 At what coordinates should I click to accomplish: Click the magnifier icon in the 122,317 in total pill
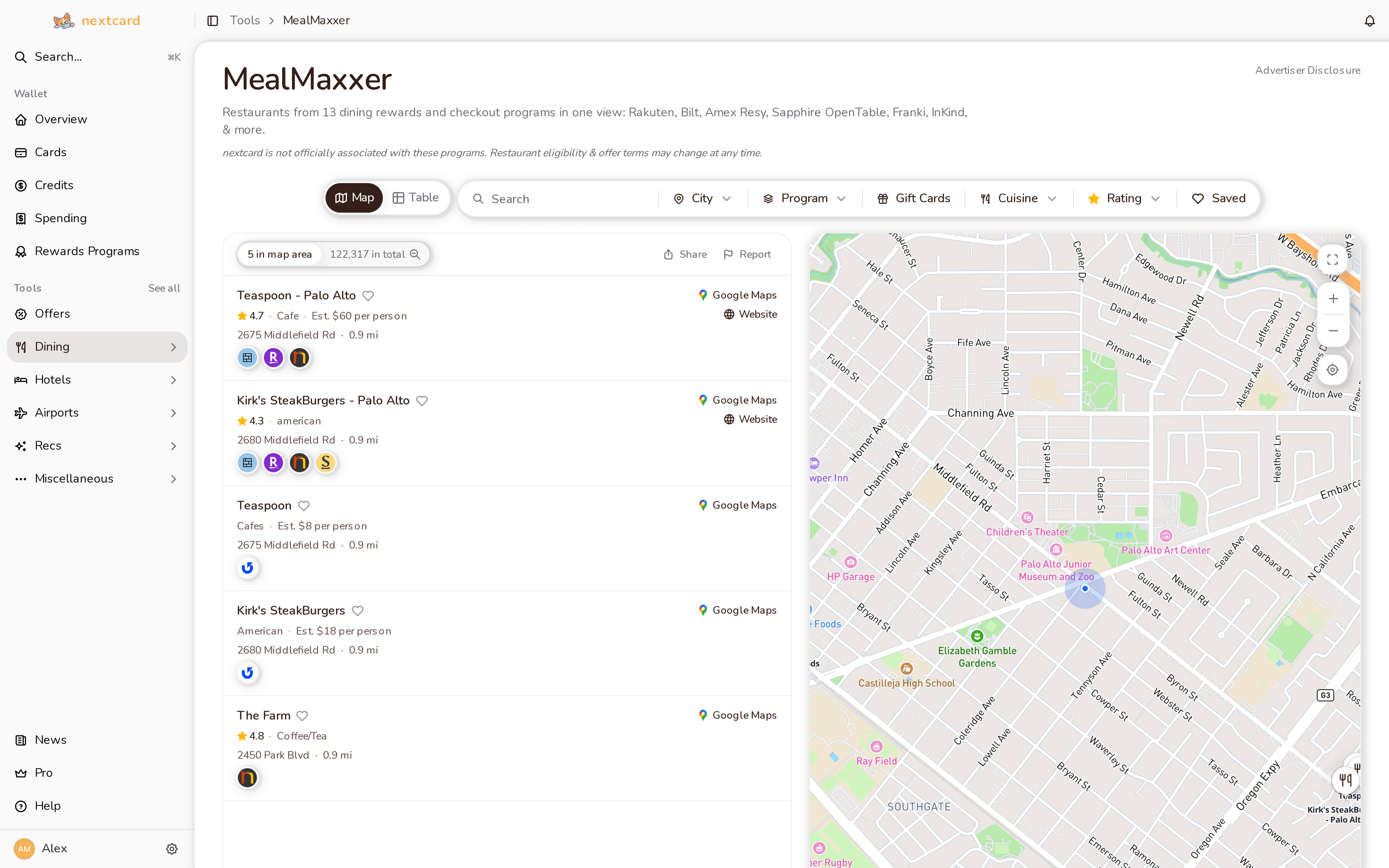[x=415, y=254]
